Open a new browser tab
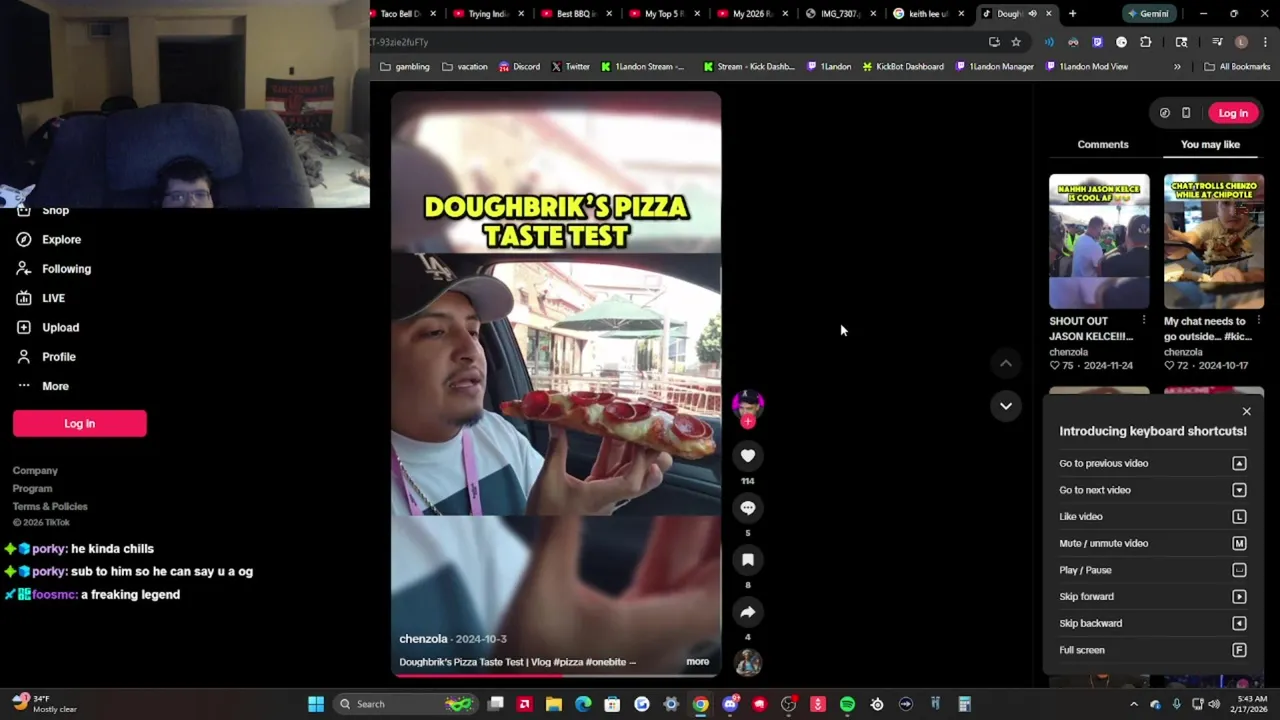The width and height of the screenshot is (1280, 720). (1072, 14)
